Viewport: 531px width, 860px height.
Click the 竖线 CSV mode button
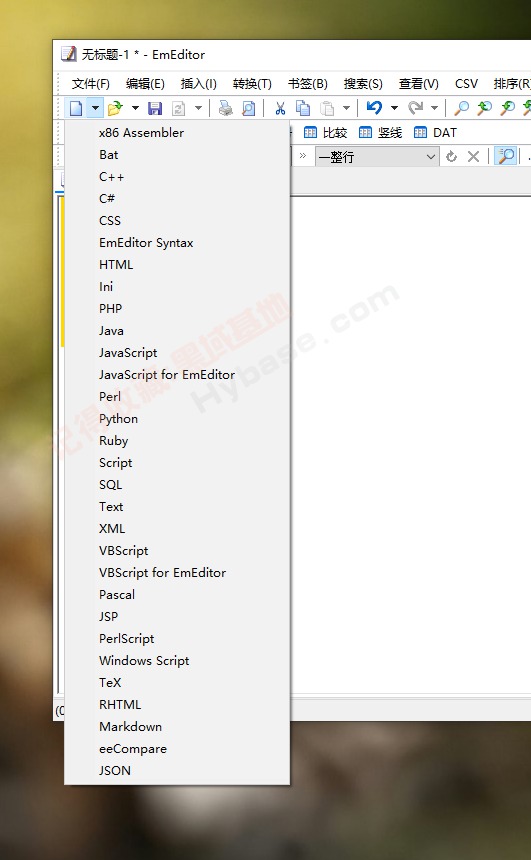click(380, 133)
